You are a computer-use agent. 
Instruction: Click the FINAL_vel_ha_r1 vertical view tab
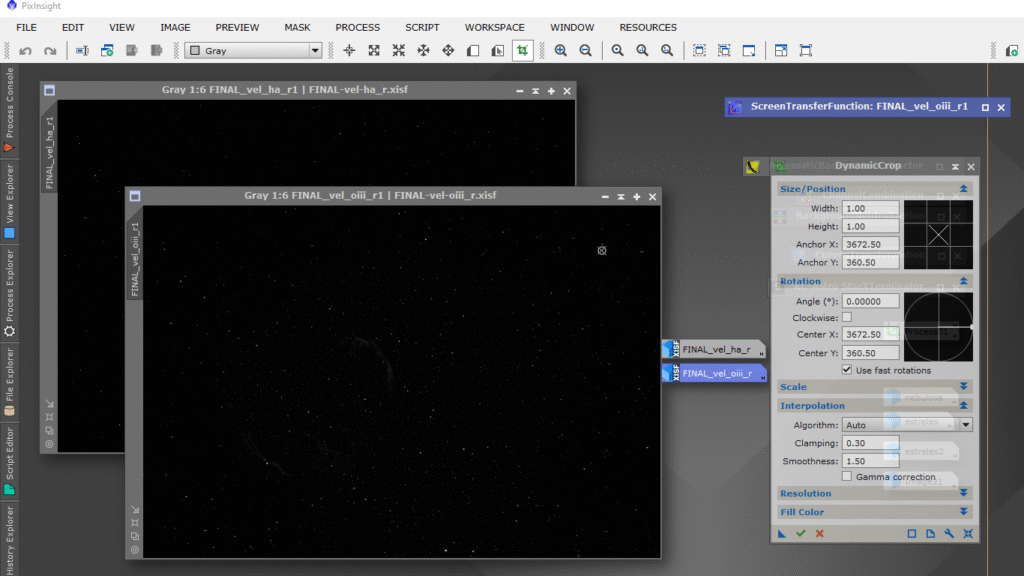50,153
